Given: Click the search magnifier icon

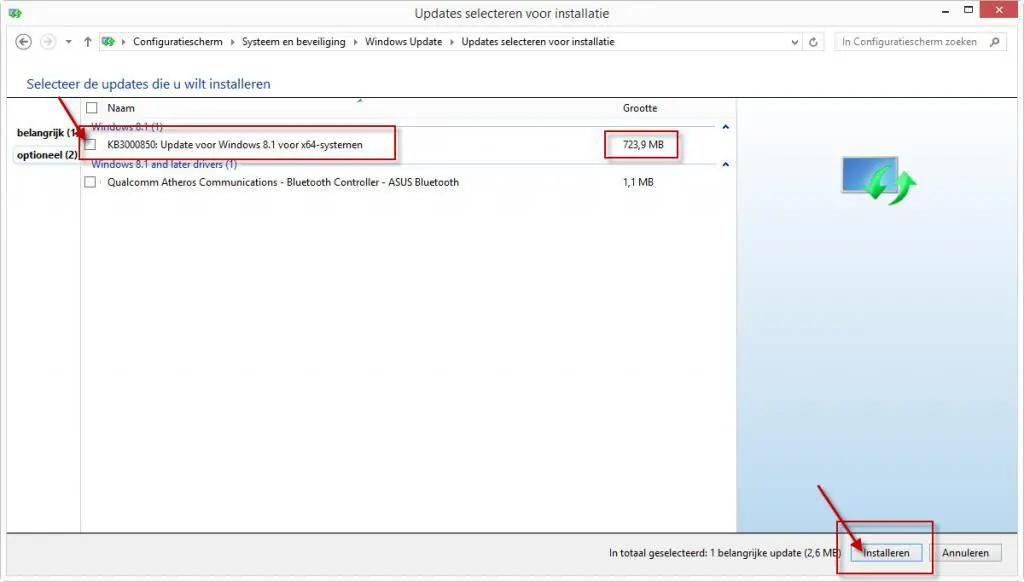Looking at the screenshot, I should pyautogui.click(x=992, y=42).
